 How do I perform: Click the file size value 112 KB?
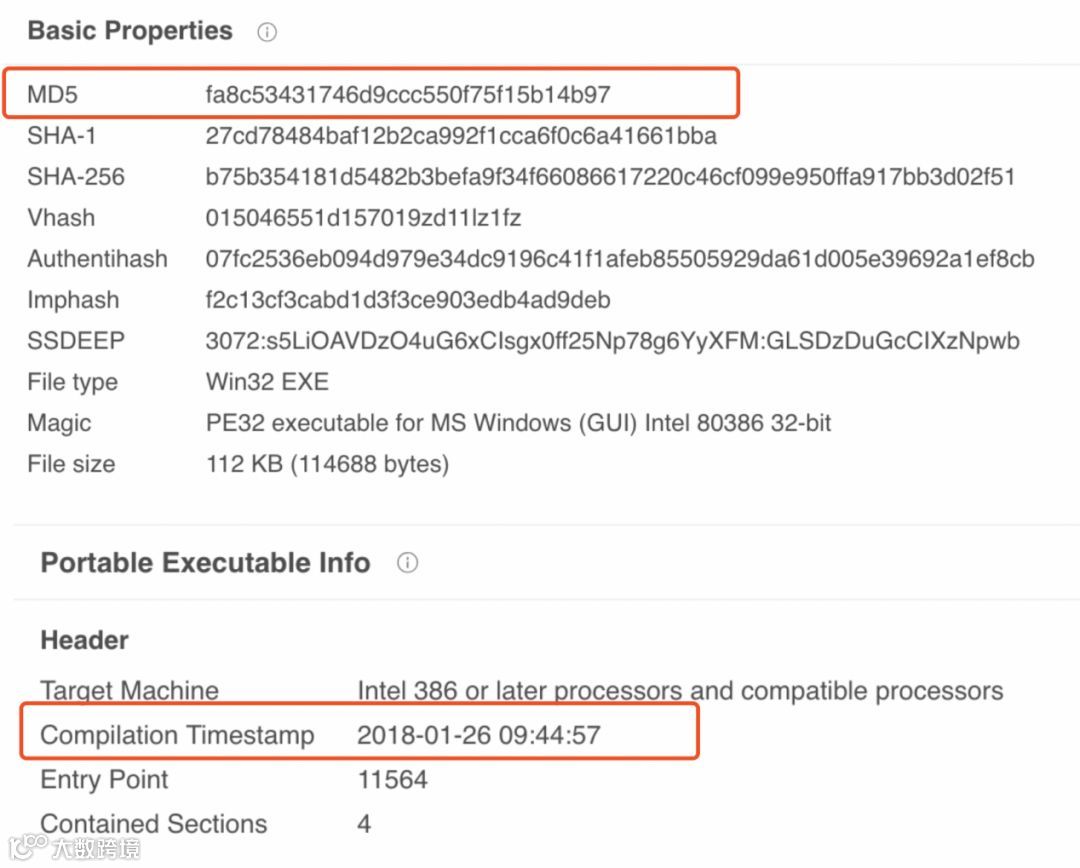[327, 464]
